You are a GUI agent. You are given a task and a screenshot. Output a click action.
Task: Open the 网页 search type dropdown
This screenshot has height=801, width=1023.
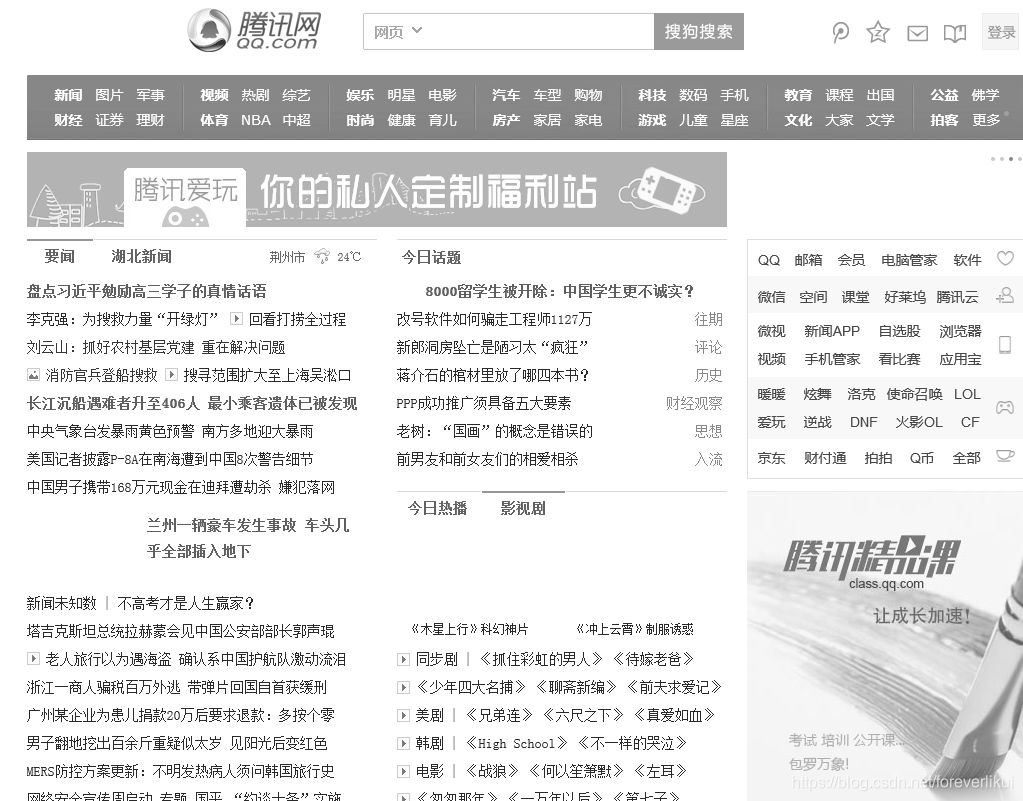pos(398,31)
